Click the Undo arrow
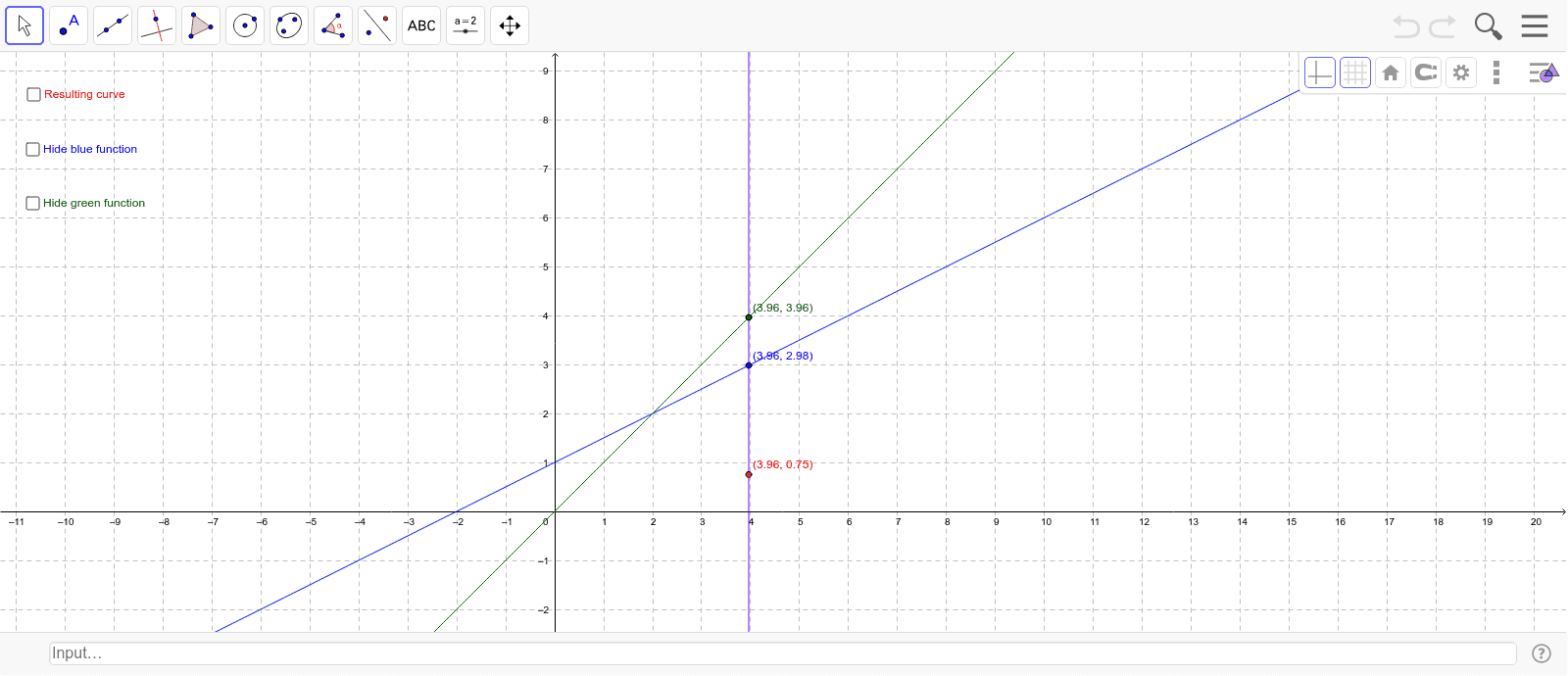This screenshot has width=1568, height=676. click(x=1406, y=26)
